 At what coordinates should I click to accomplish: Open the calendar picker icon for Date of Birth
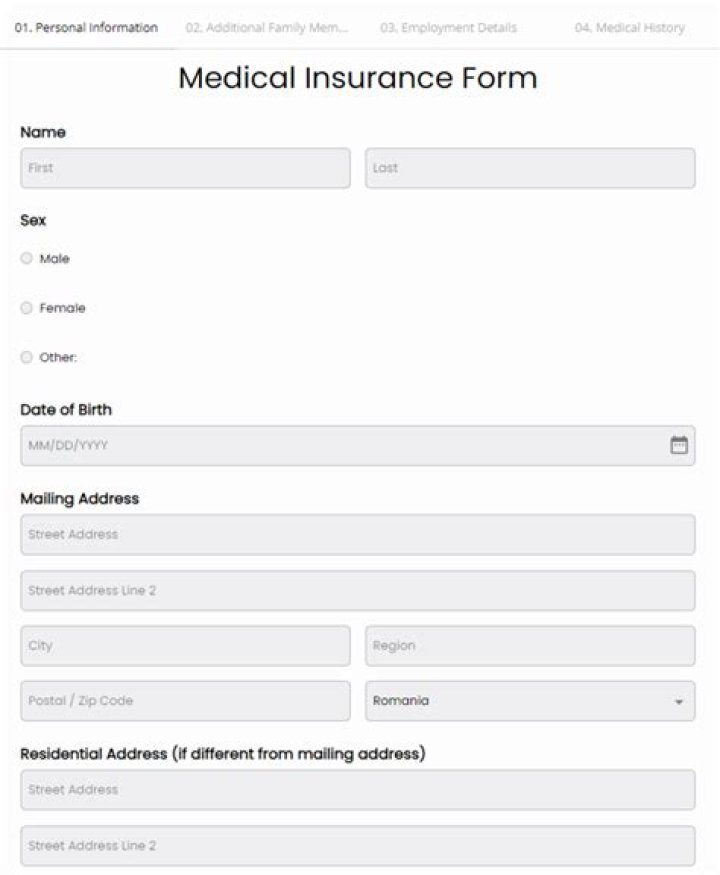(x=679, y=444)
